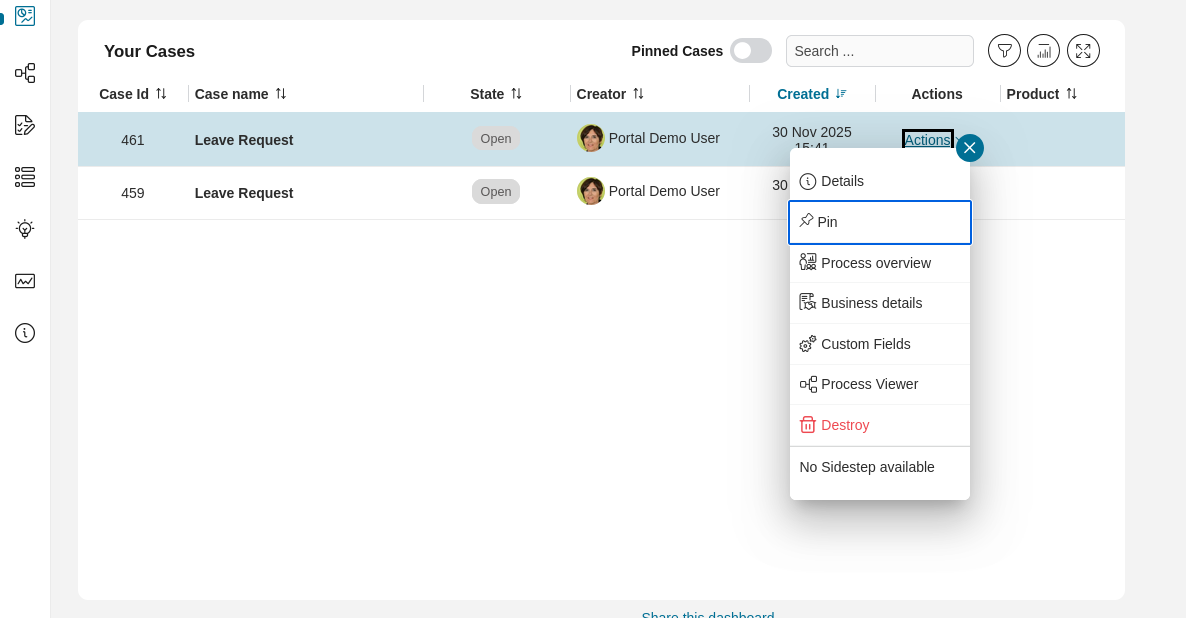This screenshot has width=1186, height=618.
Task: Sort cases by the State column
Action: [495, 93]
